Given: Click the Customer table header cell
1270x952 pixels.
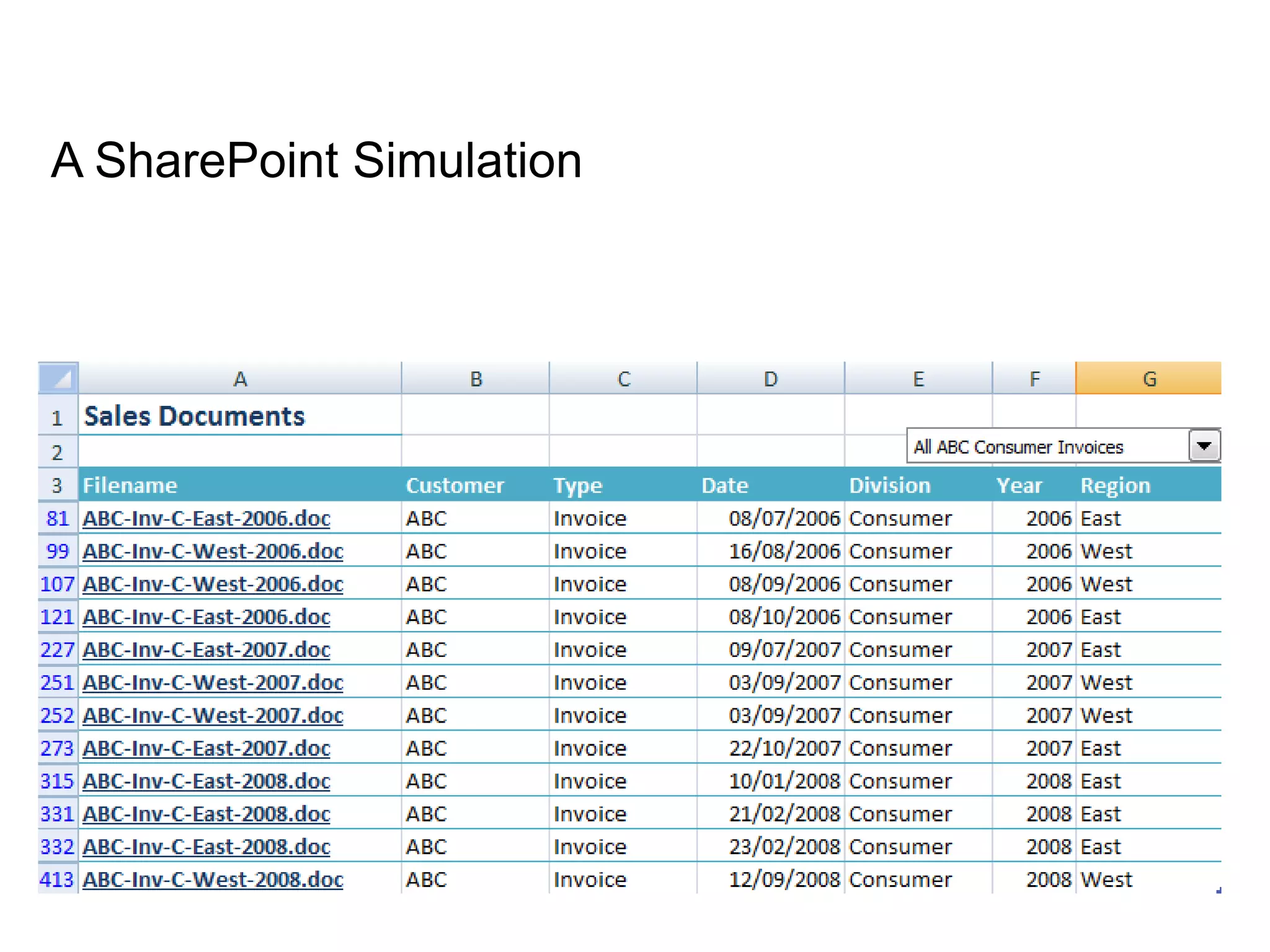Looking at the screenshot, I should tap(476, 485).
